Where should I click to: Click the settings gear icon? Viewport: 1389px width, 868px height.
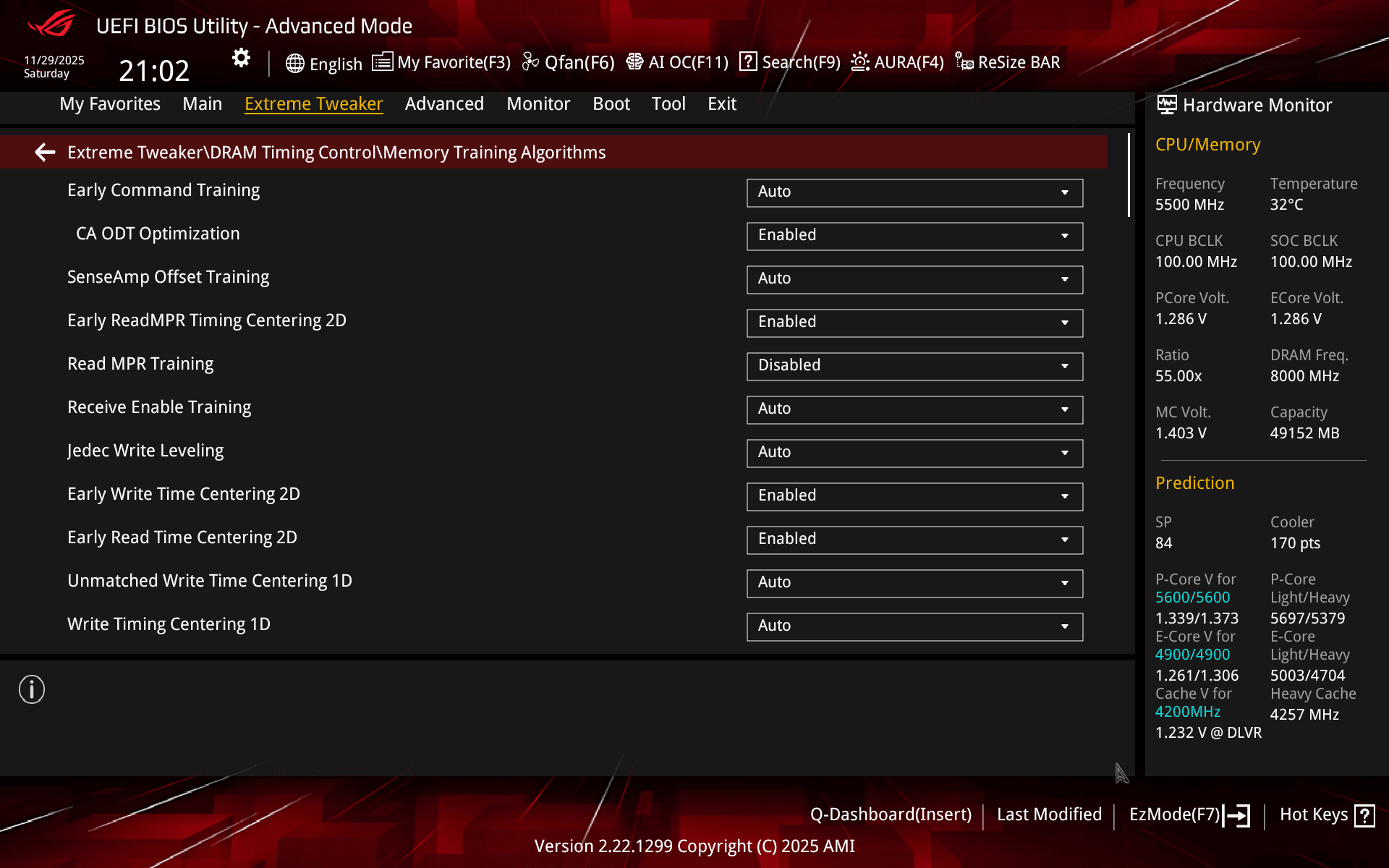241,58
